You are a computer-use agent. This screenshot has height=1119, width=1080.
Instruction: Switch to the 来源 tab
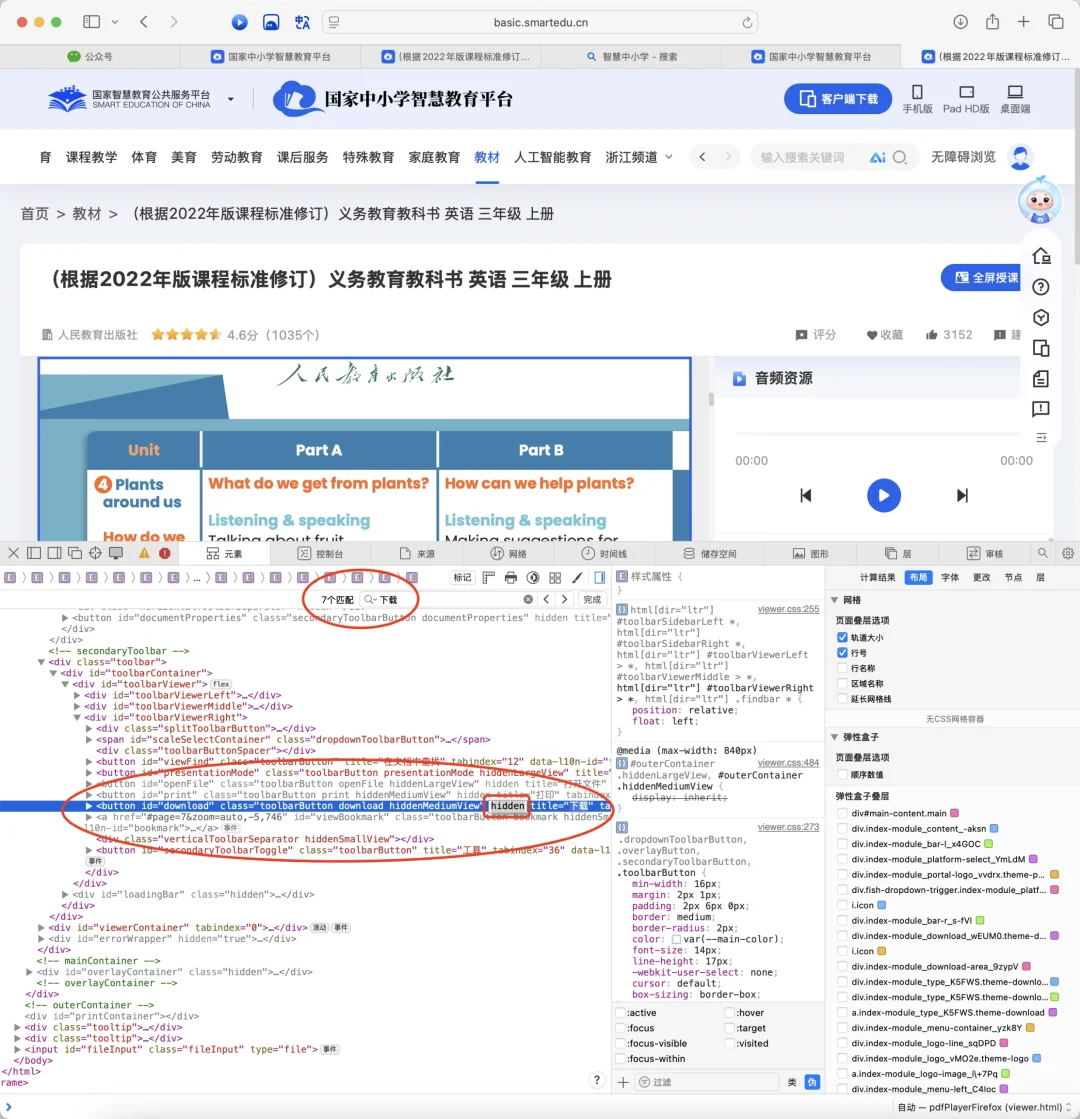(x=417, y=554)
